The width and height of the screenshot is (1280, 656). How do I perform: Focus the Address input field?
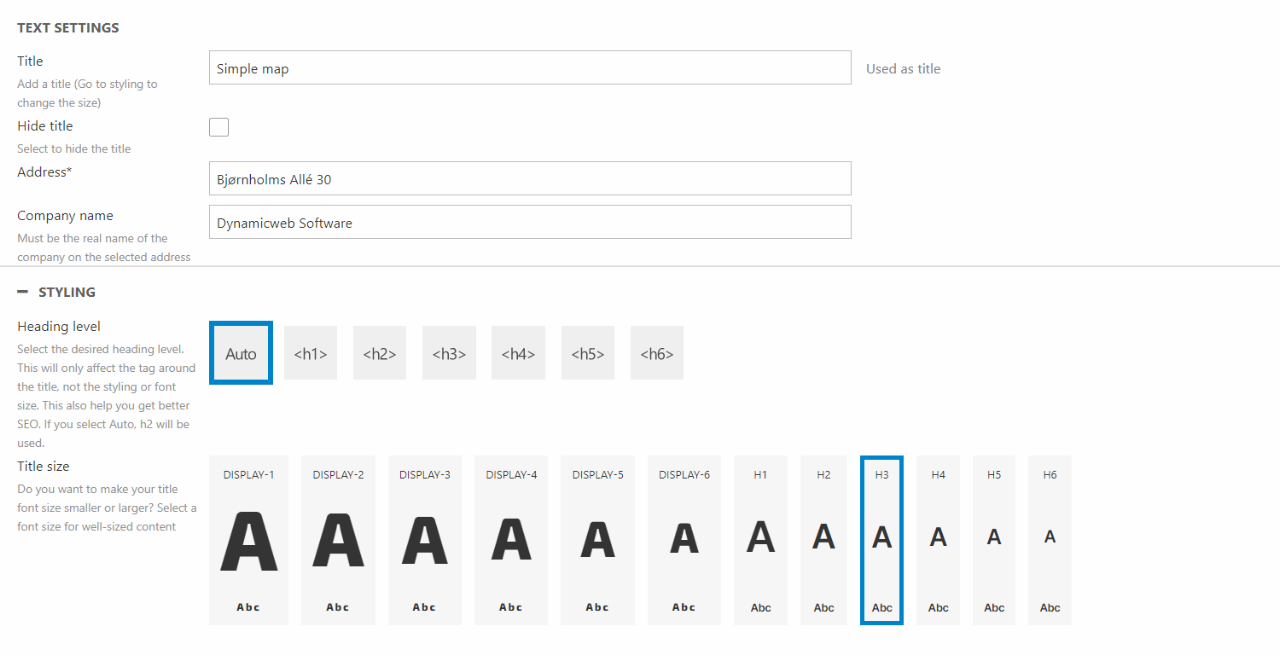coord(529,179)
